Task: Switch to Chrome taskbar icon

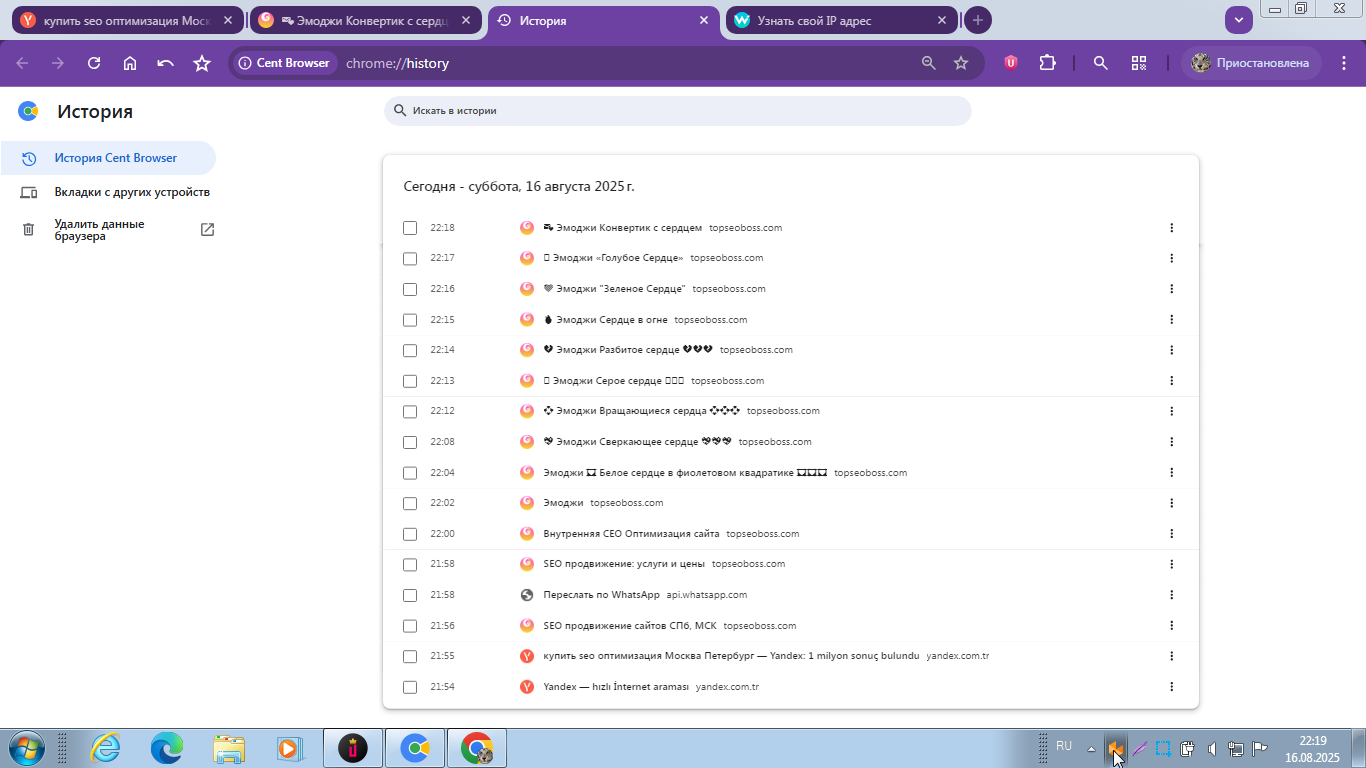Action: click(x=476, y=748)
